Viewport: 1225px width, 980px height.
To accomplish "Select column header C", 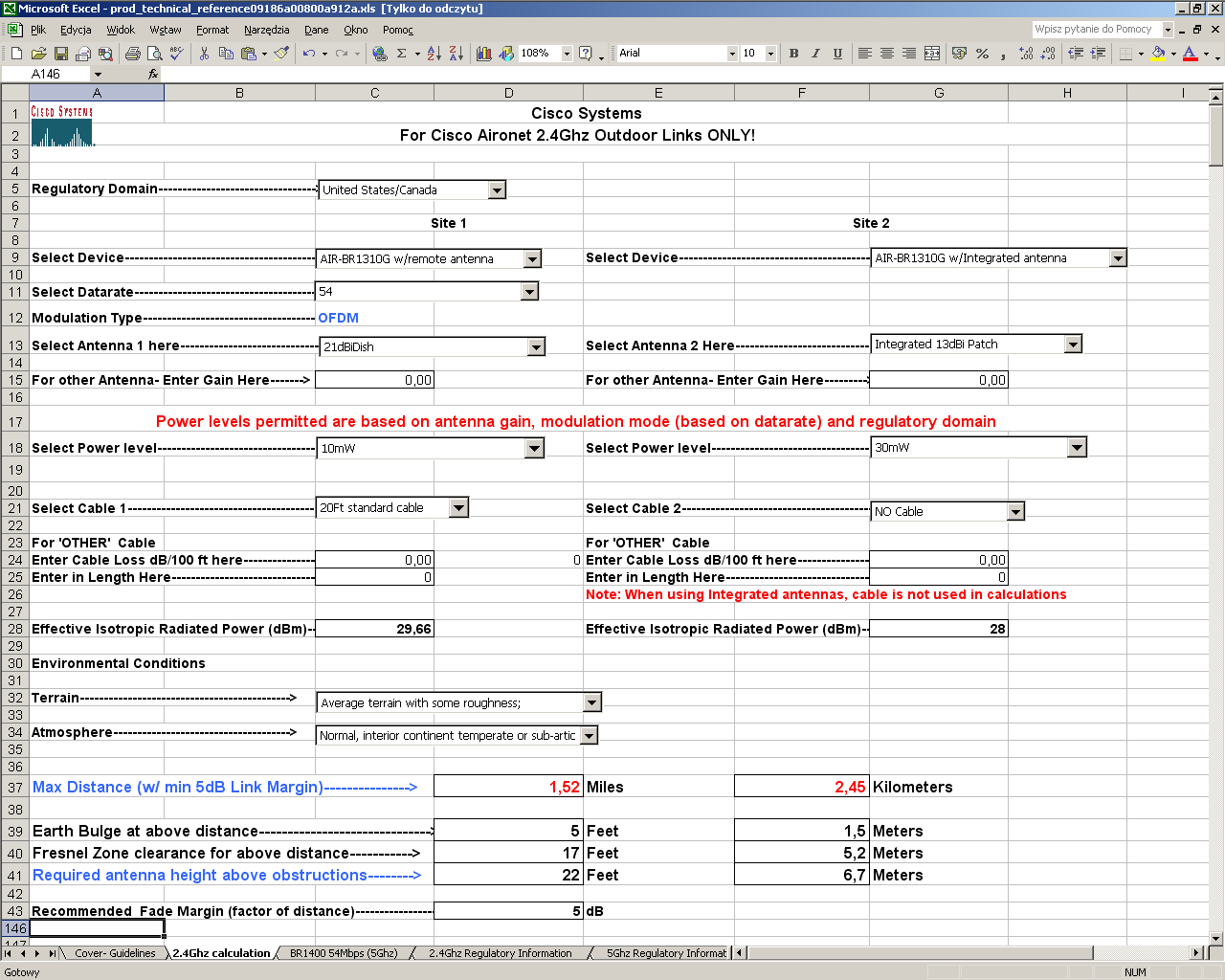I will 374,93.
